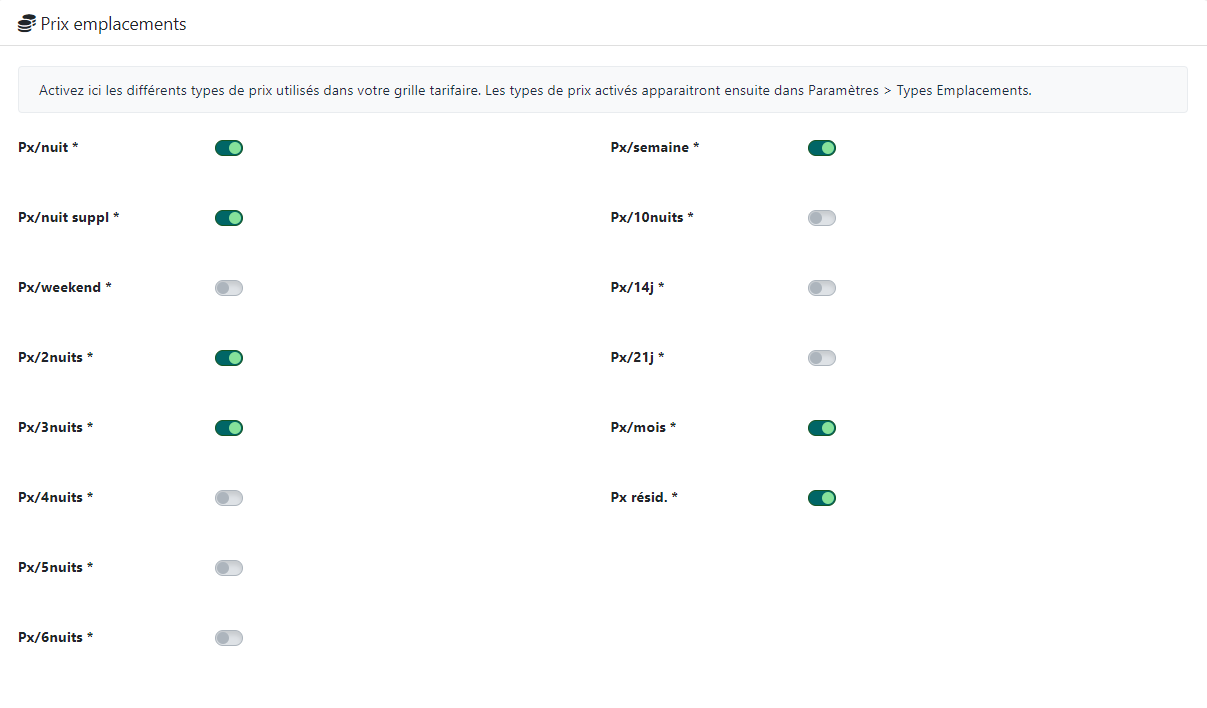The width and height of the screenshot is (1207, 708).
Task: Click the Px résid. label
Action: 643,498
